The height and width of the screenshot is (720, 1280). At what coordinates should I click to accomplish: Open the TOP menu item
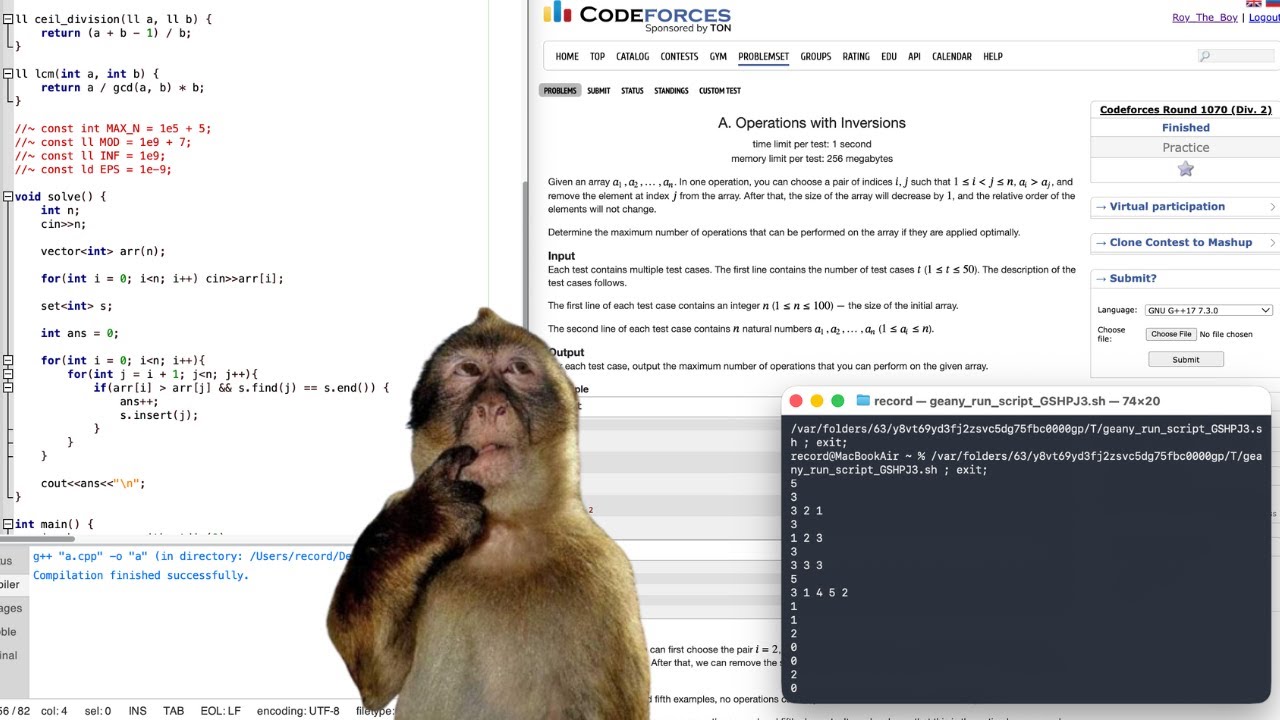click(597, 57)
